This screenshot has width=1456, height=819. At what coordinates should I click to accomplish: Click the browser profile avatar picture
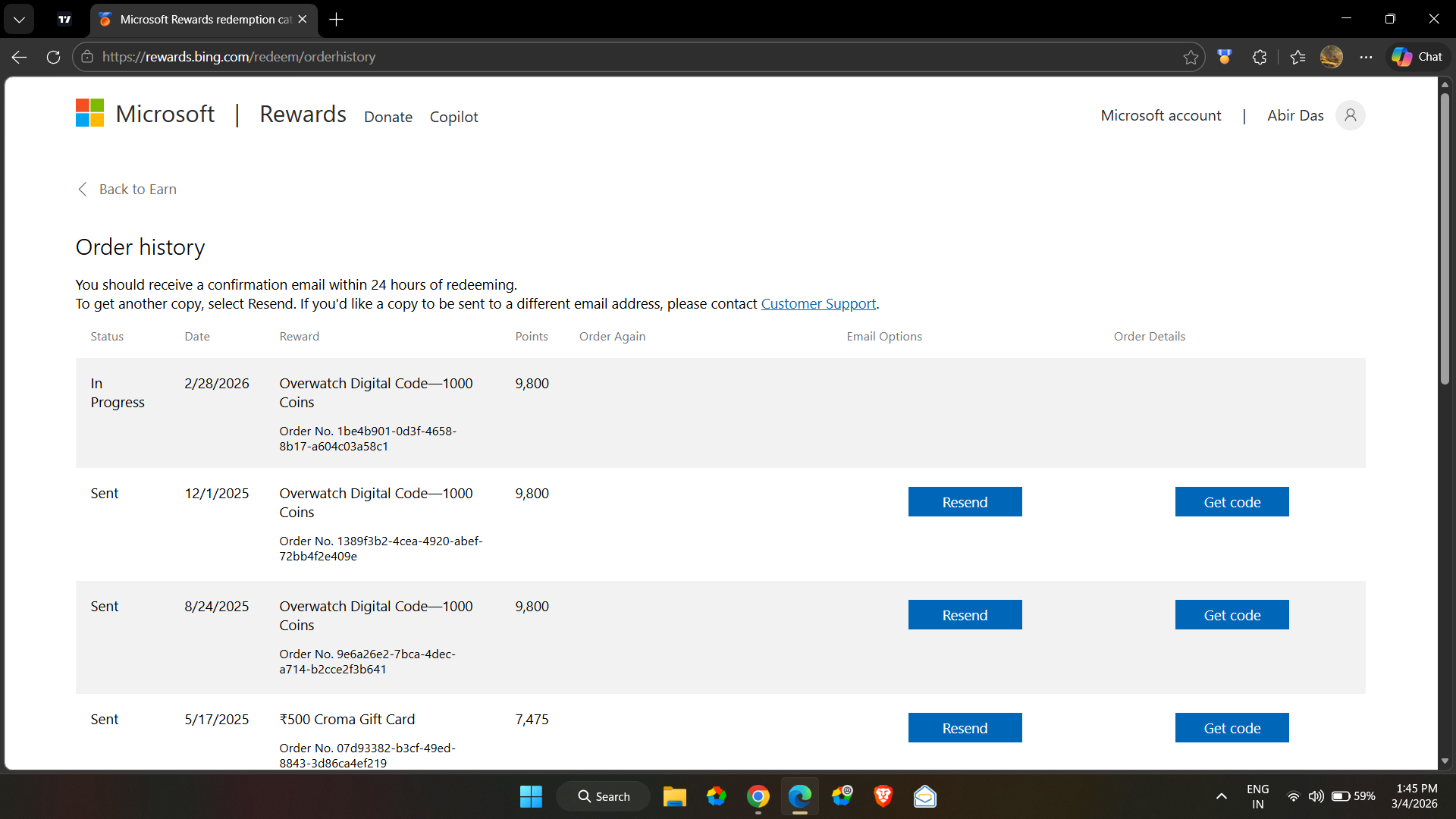(x=1331, y=57)
